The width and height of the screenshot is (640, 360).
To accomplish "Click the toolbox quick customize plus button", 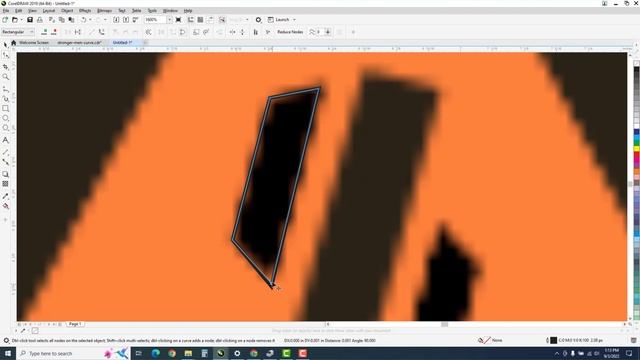I will click(6, 220).
